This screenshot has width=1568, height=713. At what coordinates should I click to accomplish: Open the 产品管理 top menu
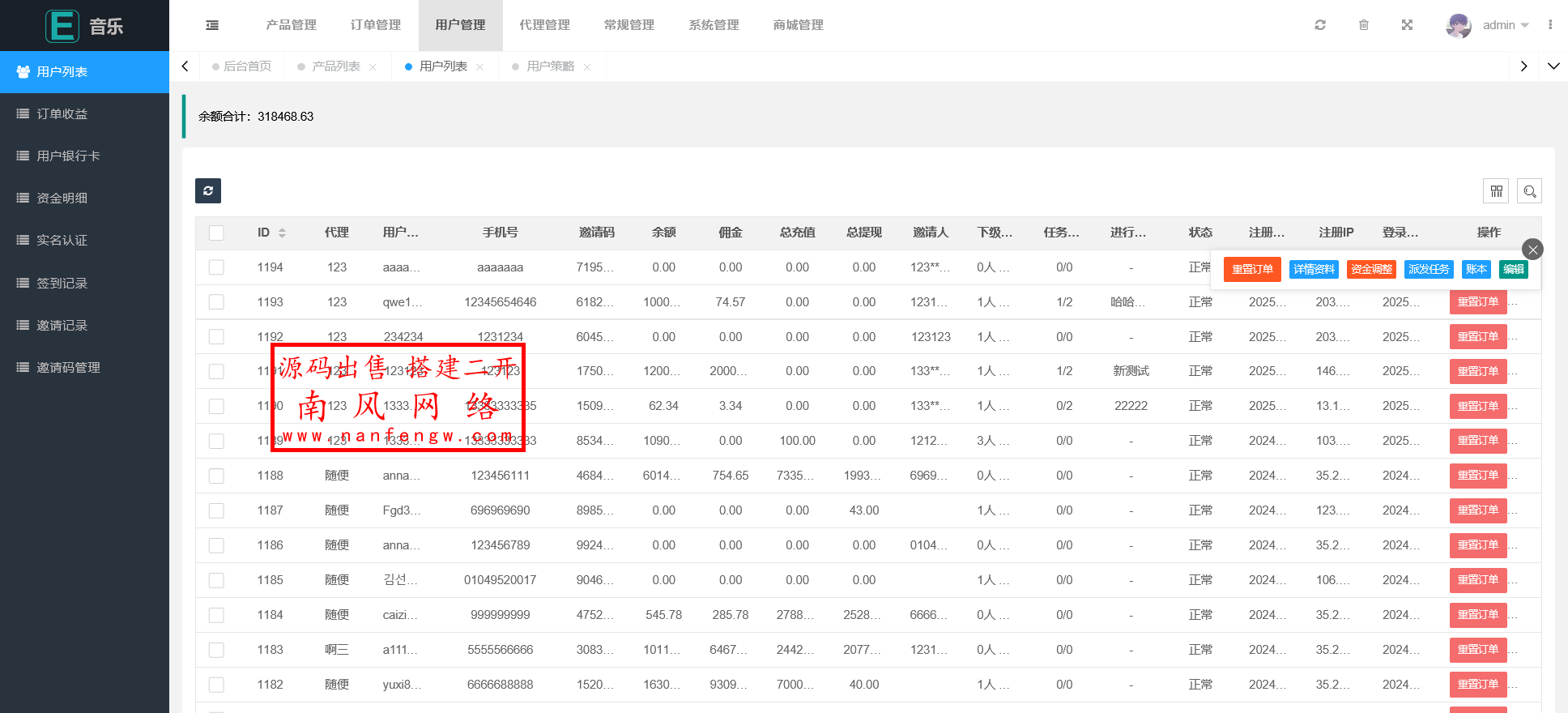[x=292, y=25]
